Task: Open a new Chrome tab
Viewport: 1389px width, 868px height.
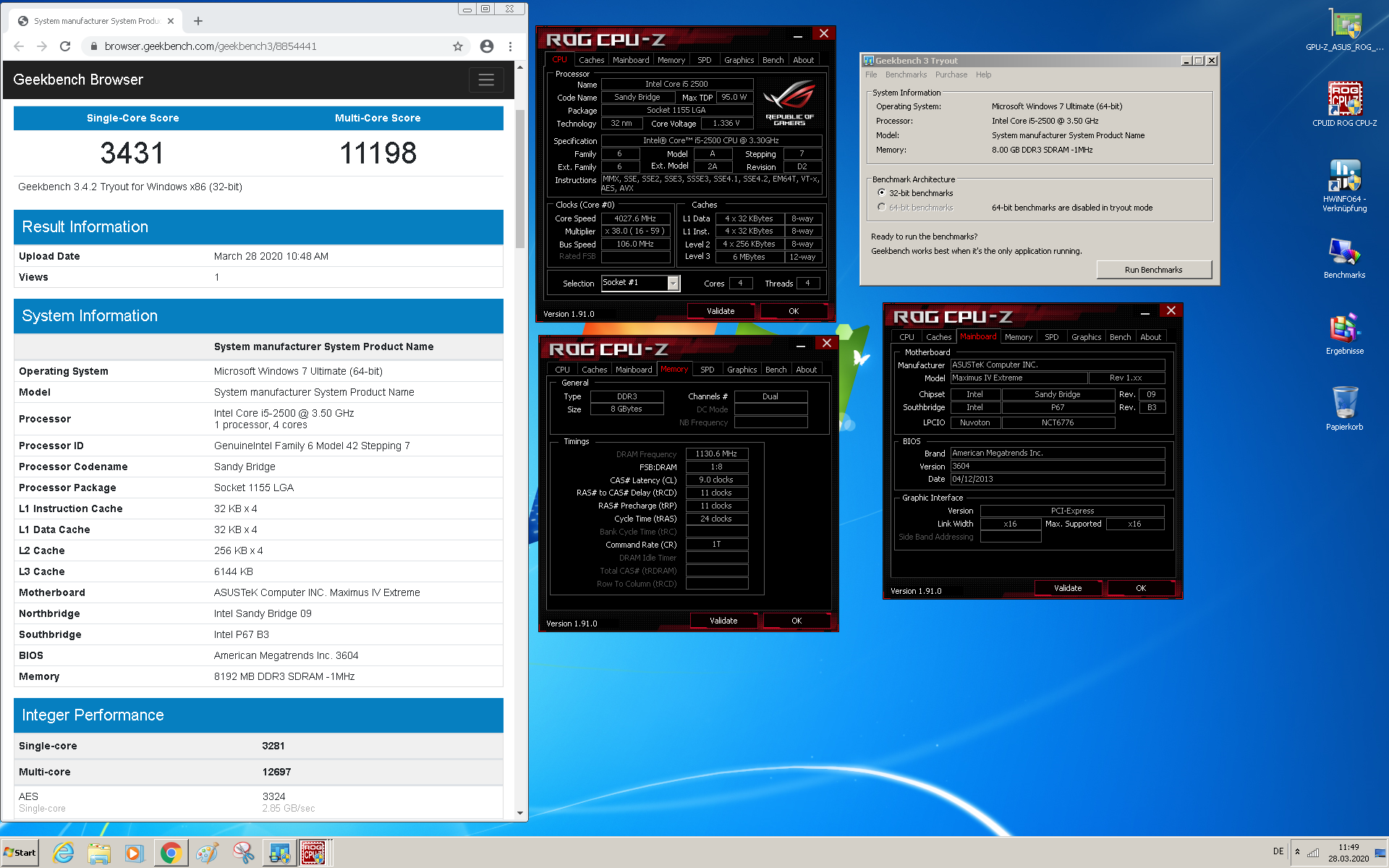Action: pyautogui.click(x=198, y=21)
